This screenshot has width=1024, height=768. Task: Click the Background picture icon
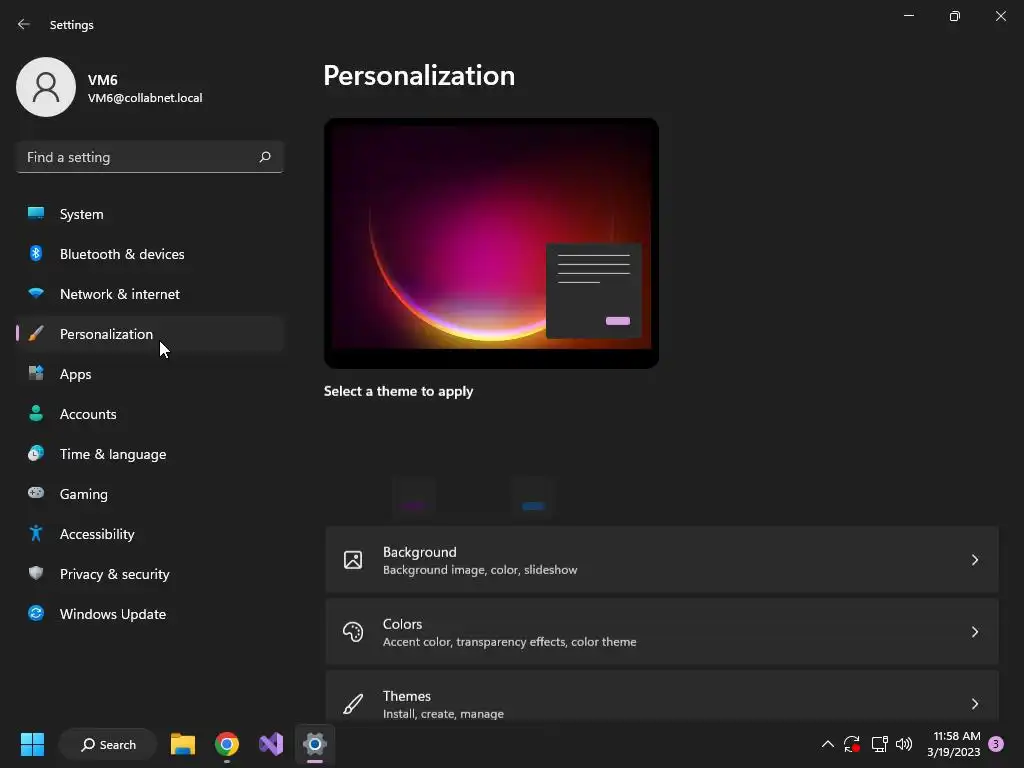[x=353, y=560]
